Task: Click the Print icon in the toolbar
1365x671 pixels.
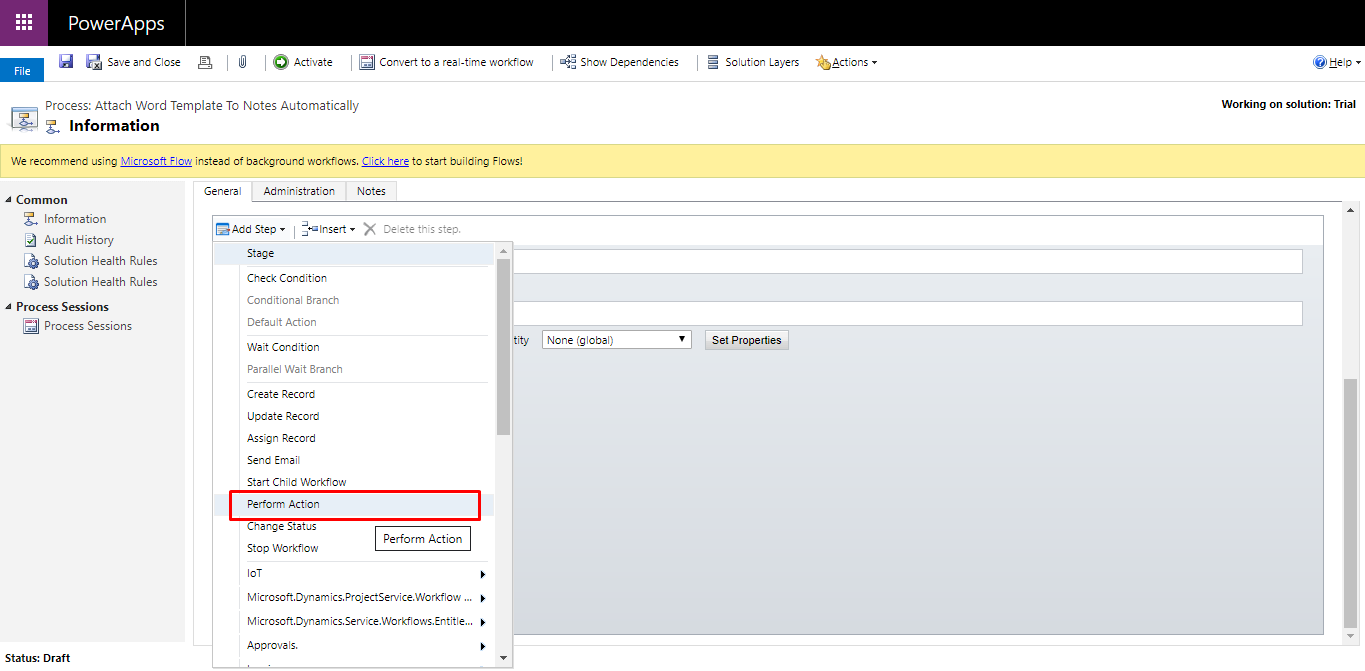Action: [x=205, y=62]
